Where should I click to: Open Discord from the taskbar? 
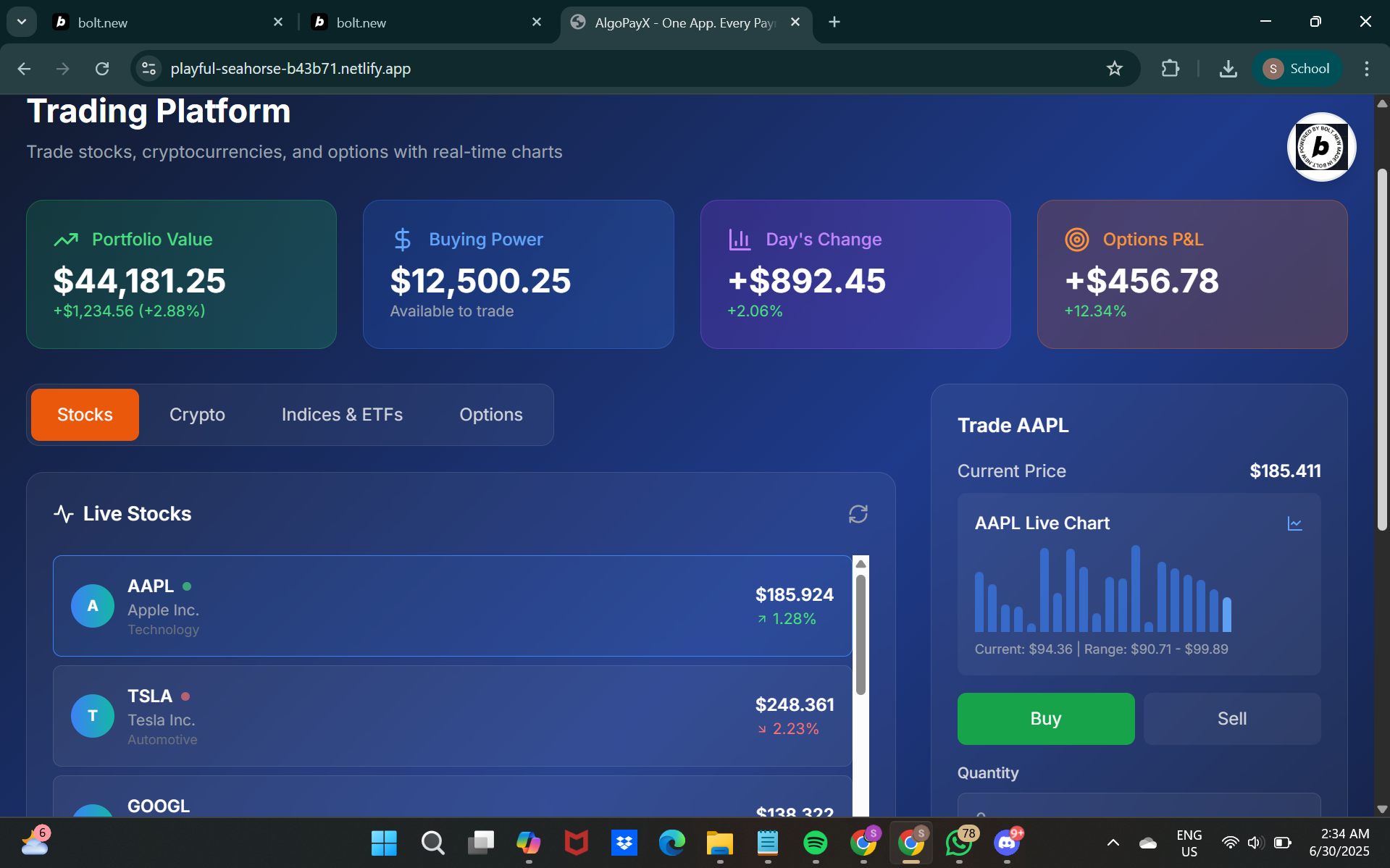coord(1007,843)
